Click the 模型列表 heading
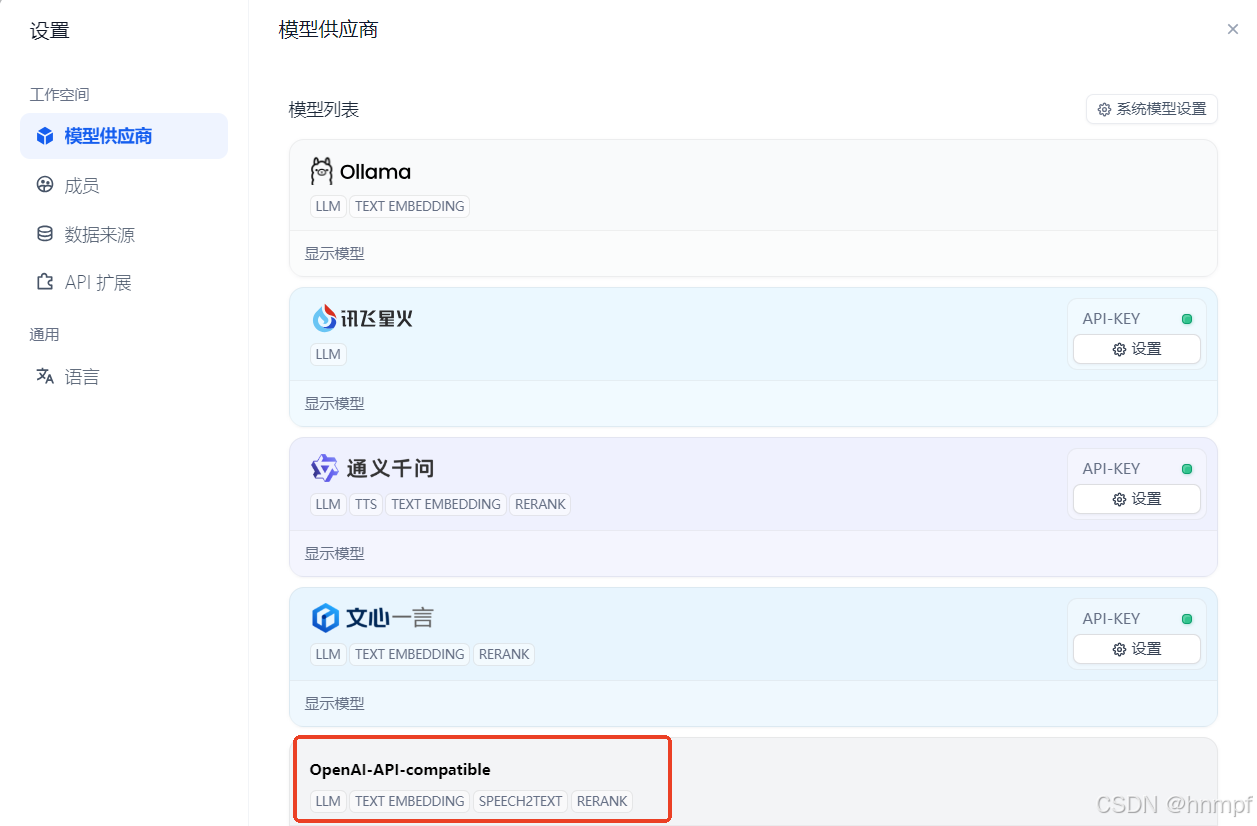Image resolution: width=1257 pixels, height=826 pixels. [x=324, y=109]
